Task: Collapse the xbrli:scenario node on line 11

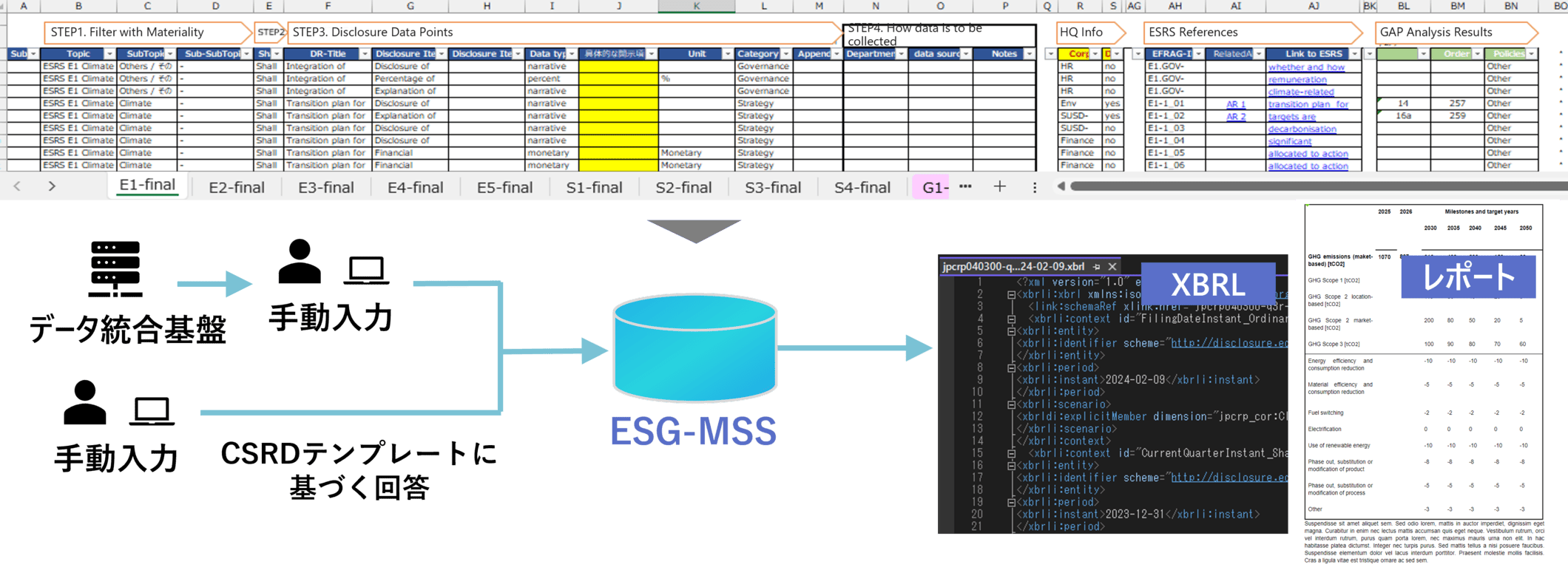Action: click(1011, 404)
